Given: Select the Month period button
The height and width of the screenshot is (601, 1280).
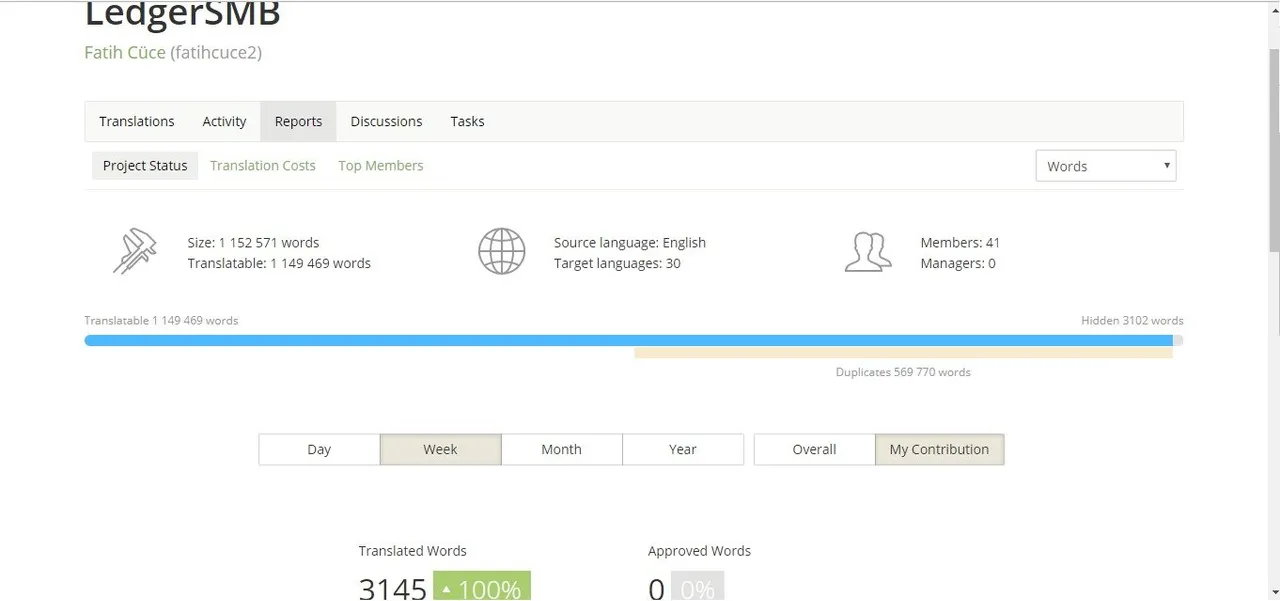Looking at the screenshot, I should [x=561, y=449].
